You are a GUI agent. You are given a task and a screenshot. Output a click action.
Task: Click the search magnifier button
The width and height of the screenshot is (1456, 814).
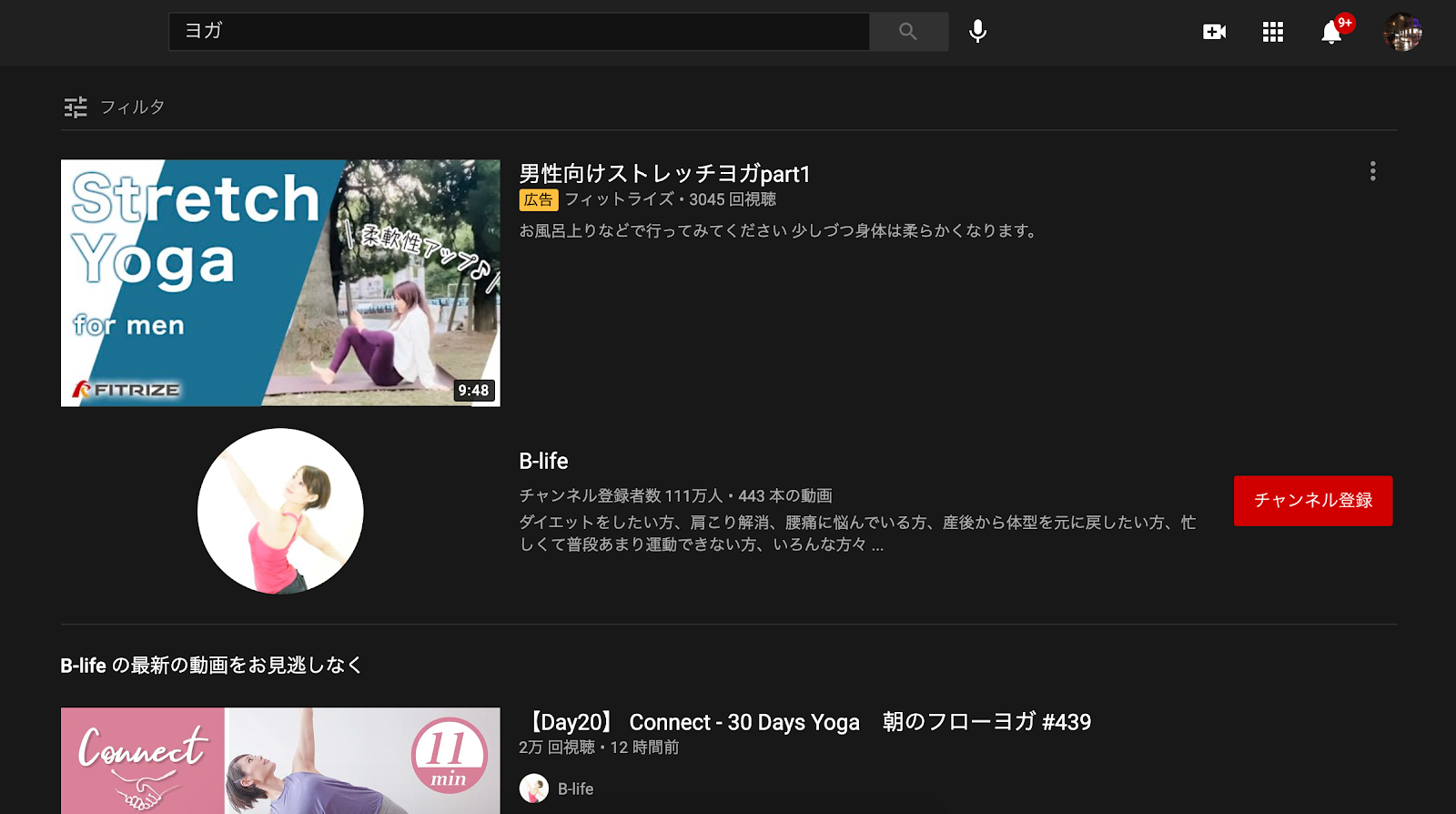908,32
